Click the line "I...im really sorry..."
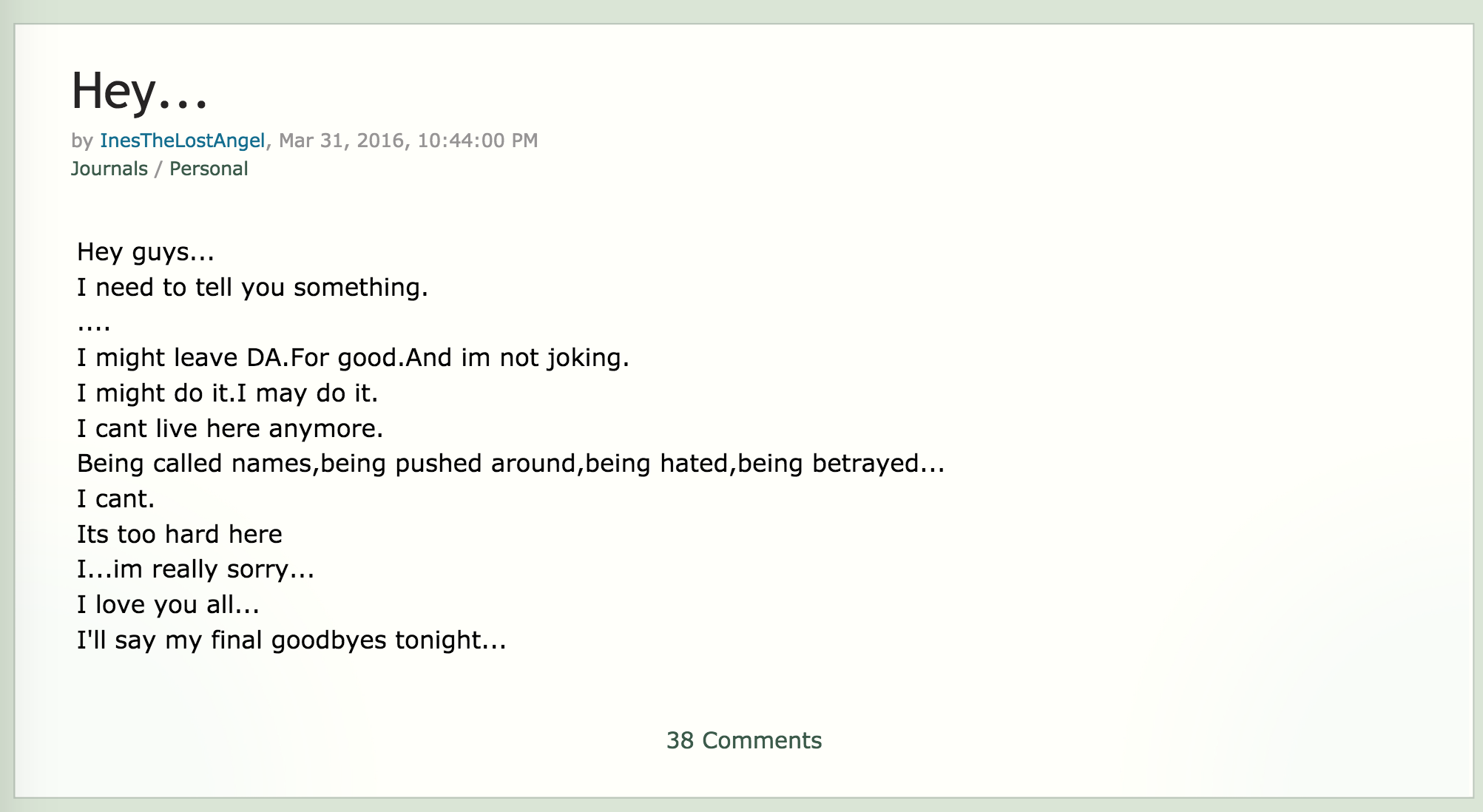This screenshot has height=812, width=1483. (196, 569)
